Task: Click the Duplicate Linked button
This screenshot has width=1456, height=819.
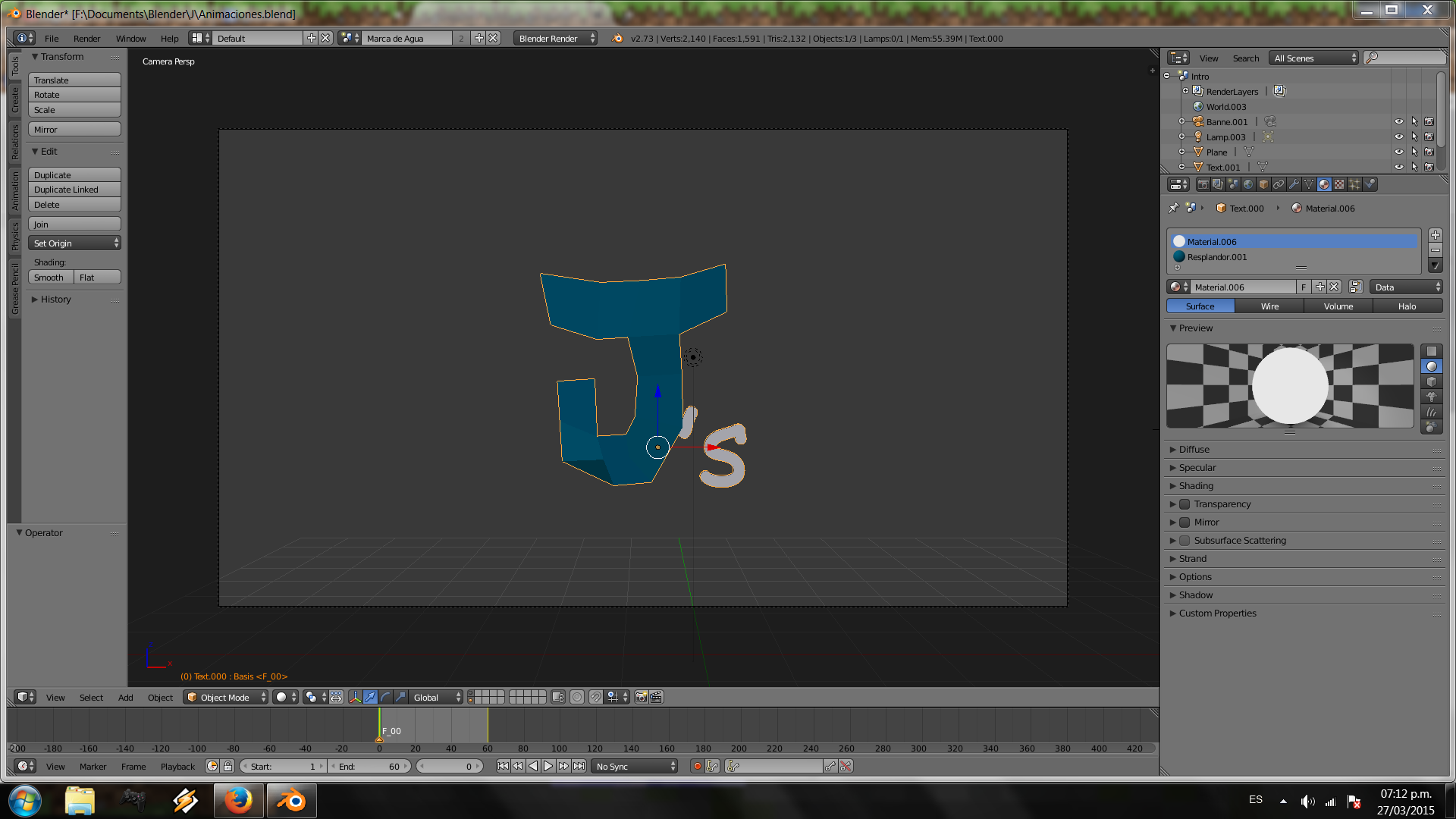Action: (x=74, y=190)
